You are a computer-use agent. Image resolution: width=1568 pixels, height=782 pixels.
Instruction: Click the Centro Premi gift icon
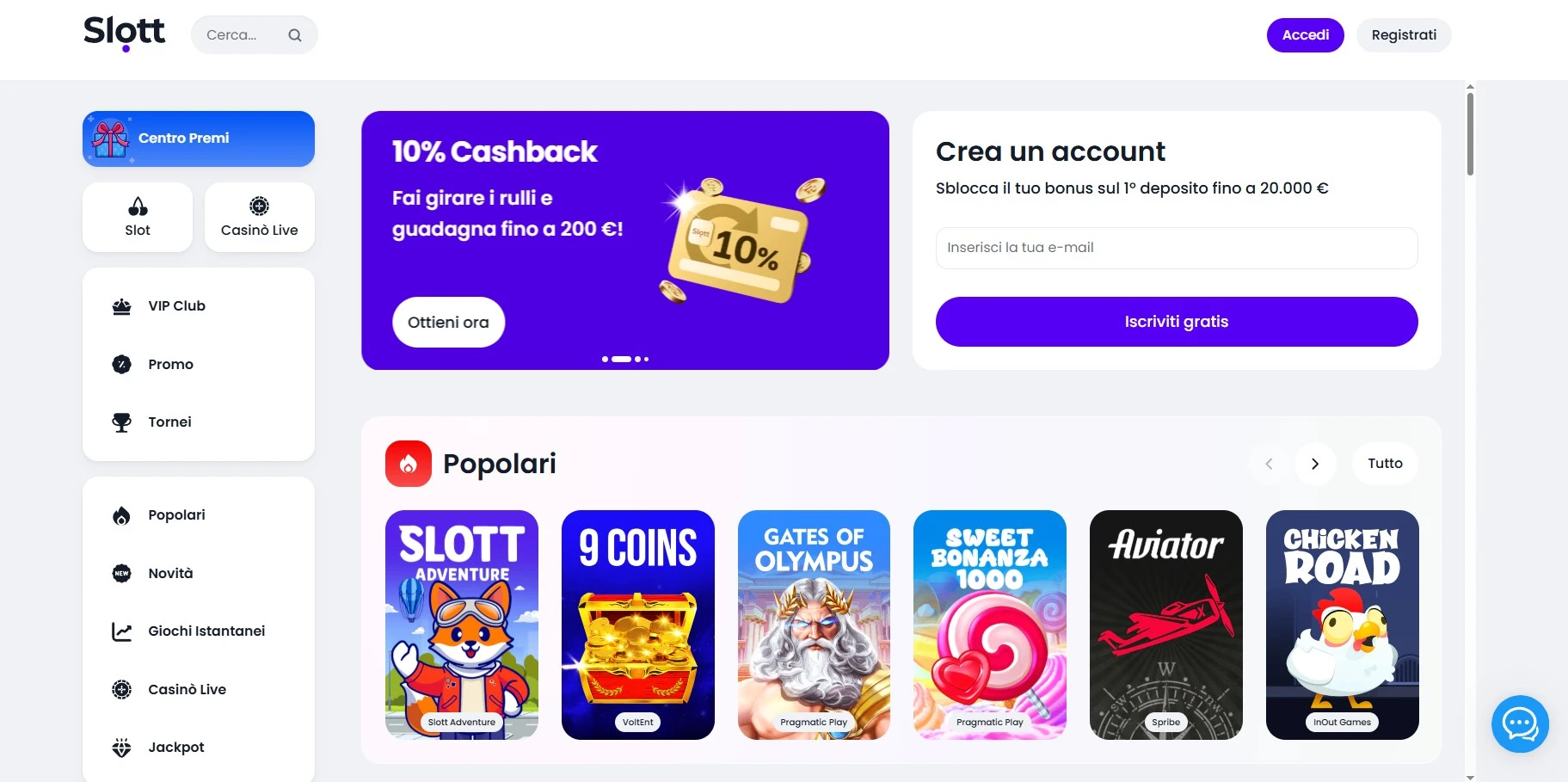tap(111, 139)
